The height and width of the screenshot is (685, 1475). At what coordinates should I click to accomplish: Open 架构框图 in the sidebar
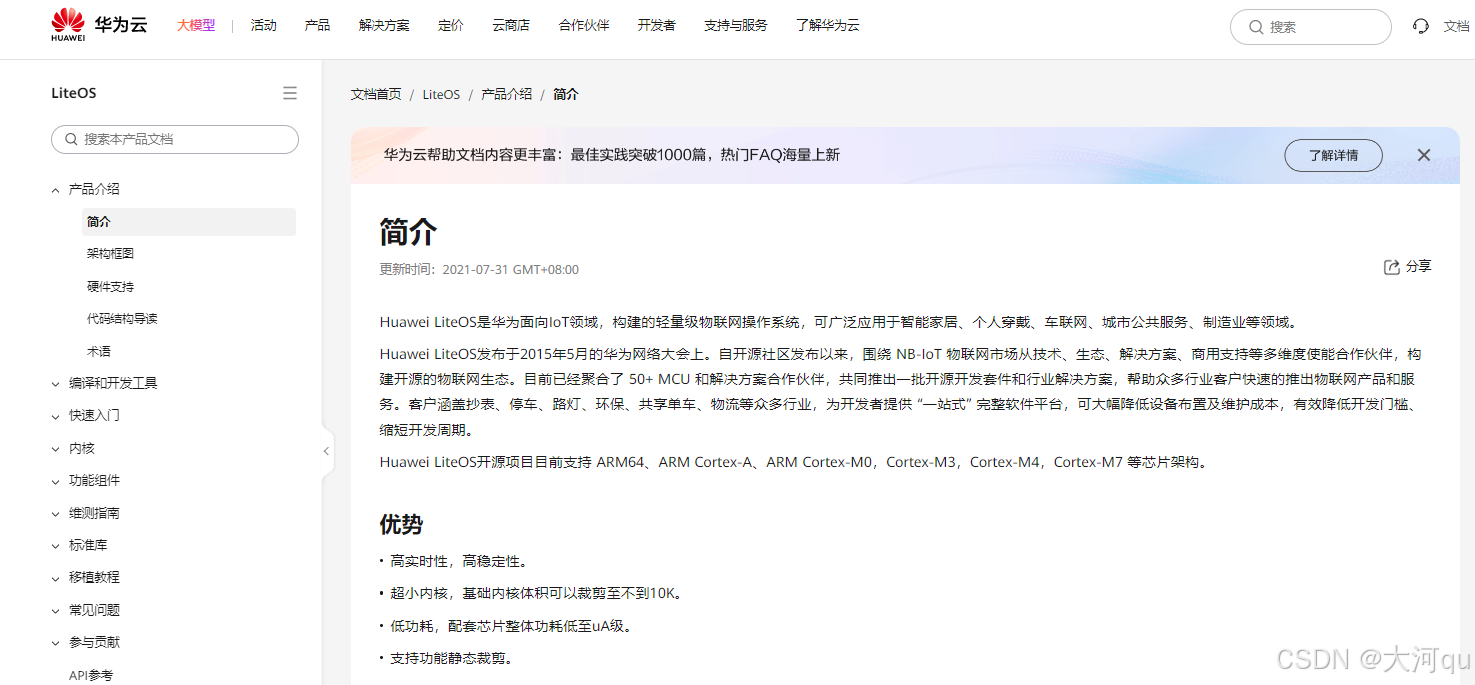[x=110, y=254]
